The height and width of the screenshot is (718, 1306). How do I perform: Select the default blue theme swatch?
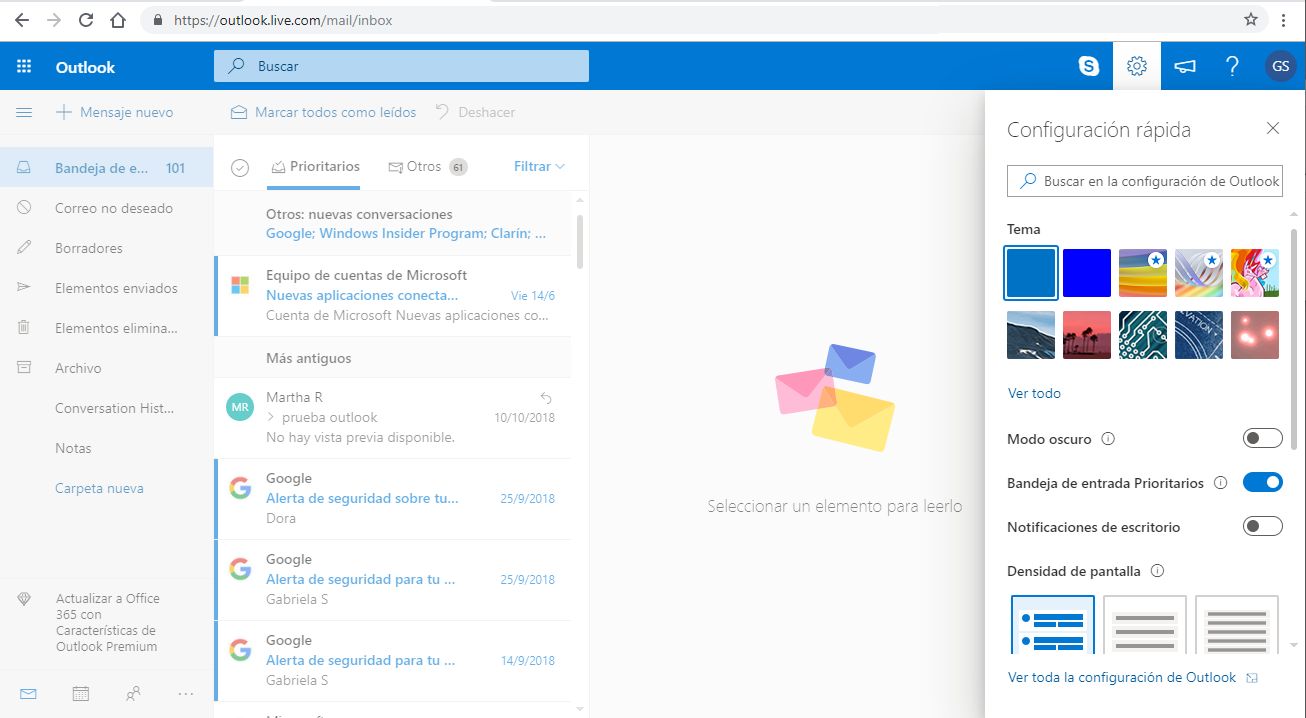1031,273
